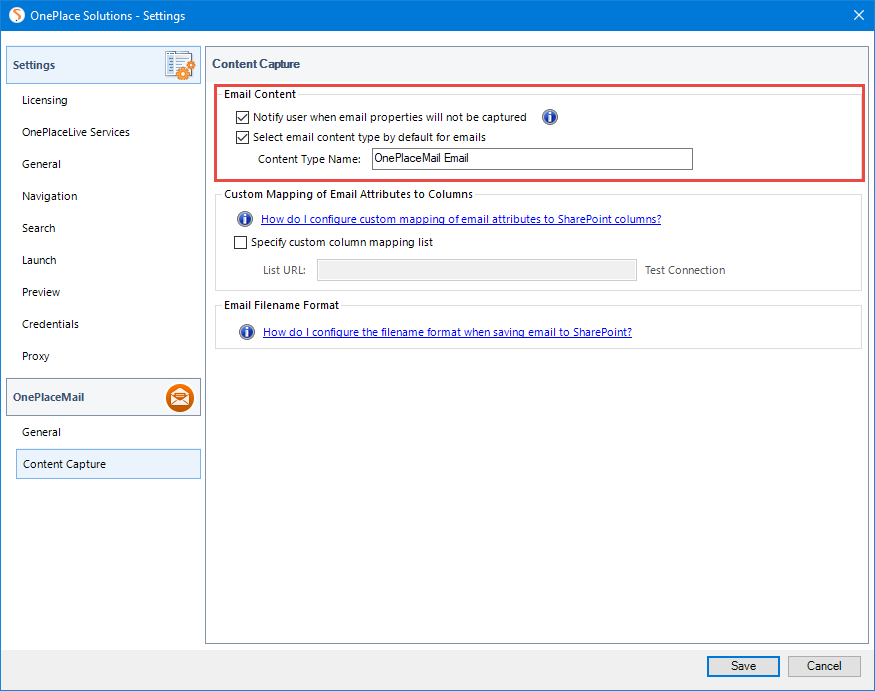Click the orange OnePlaceMail envelope icon

click(x=180, y=397)
